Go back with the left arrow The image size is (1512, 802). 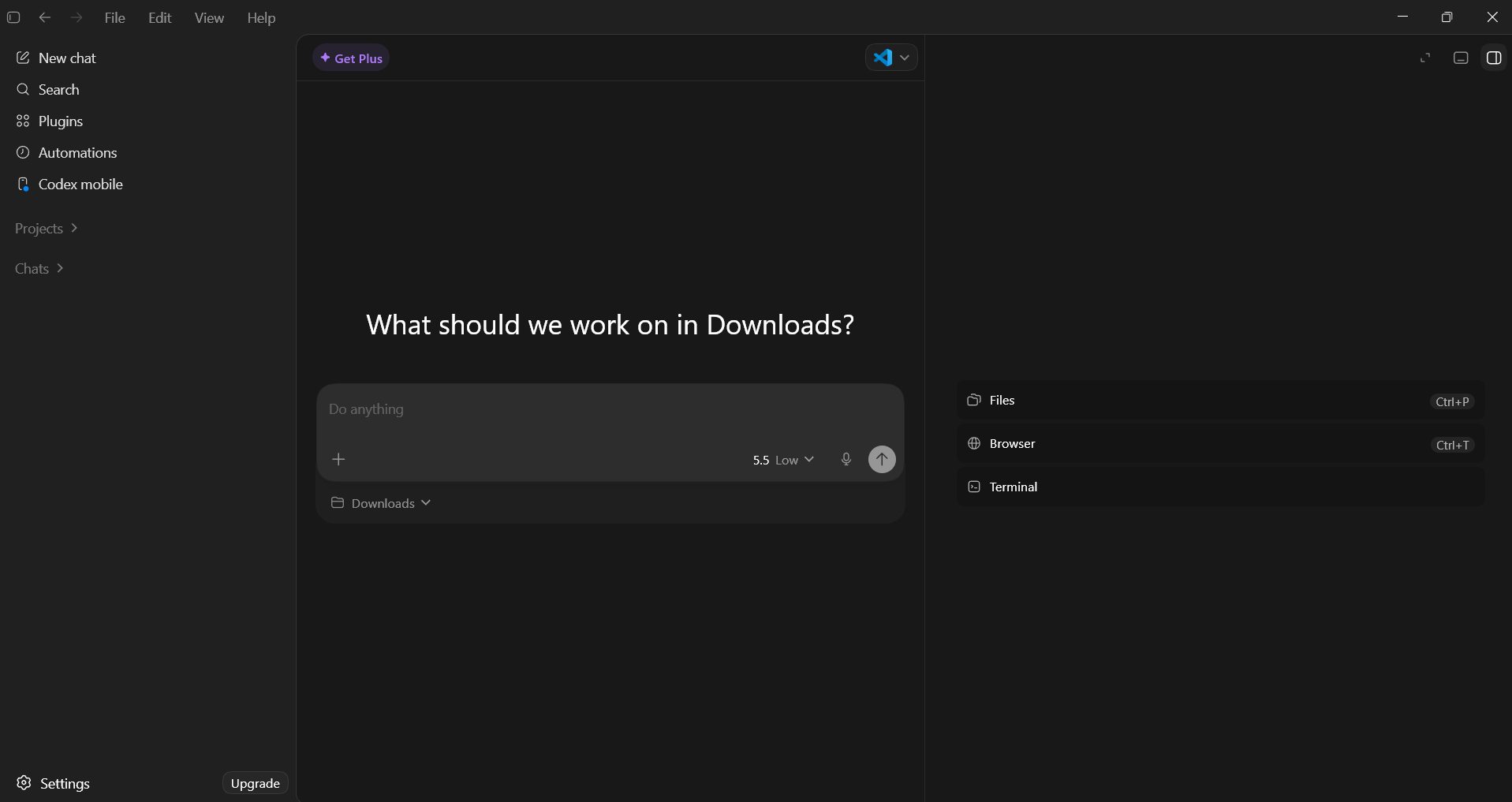pyautogui.click(x=45, y=17)
